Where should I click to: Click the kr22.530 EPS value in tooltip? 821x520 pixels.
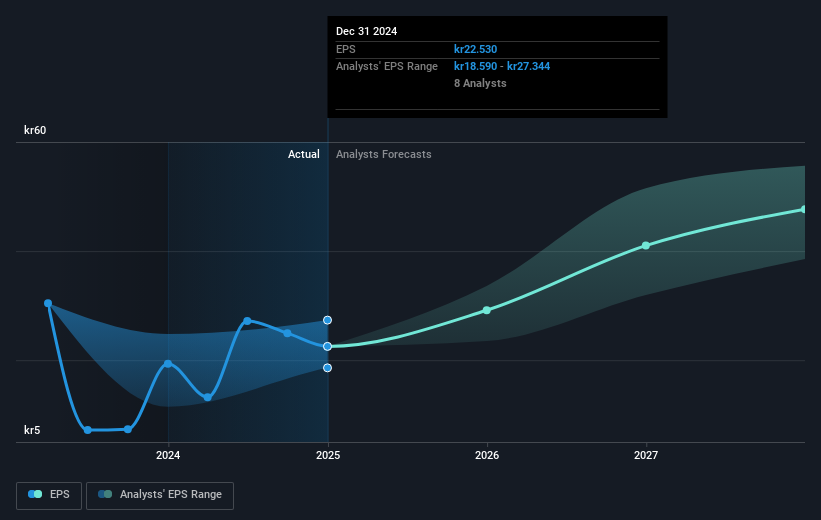(475, 49)
